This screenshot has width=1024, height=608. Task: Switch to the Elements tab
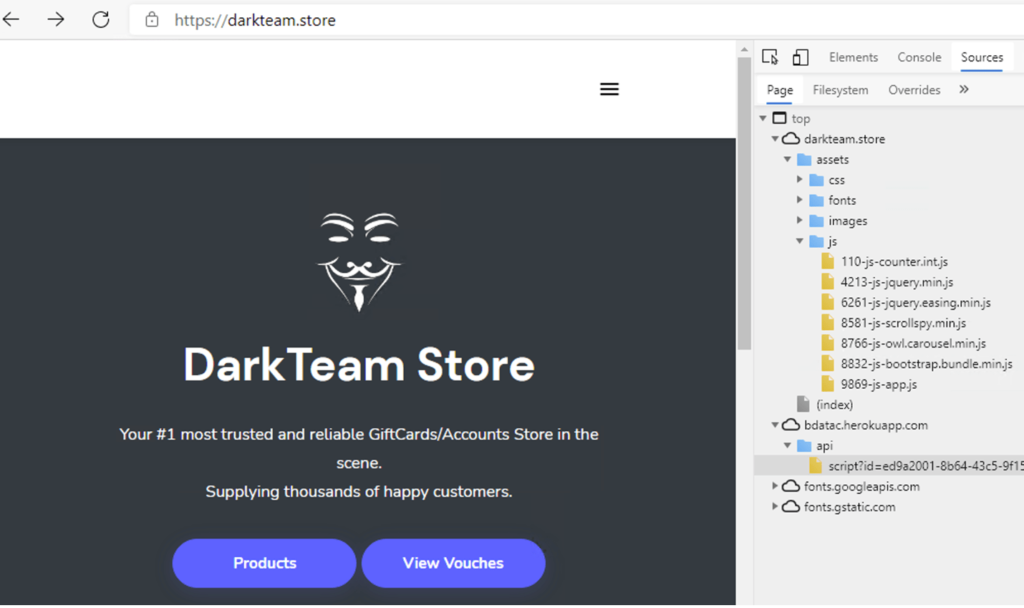point(853,57)
